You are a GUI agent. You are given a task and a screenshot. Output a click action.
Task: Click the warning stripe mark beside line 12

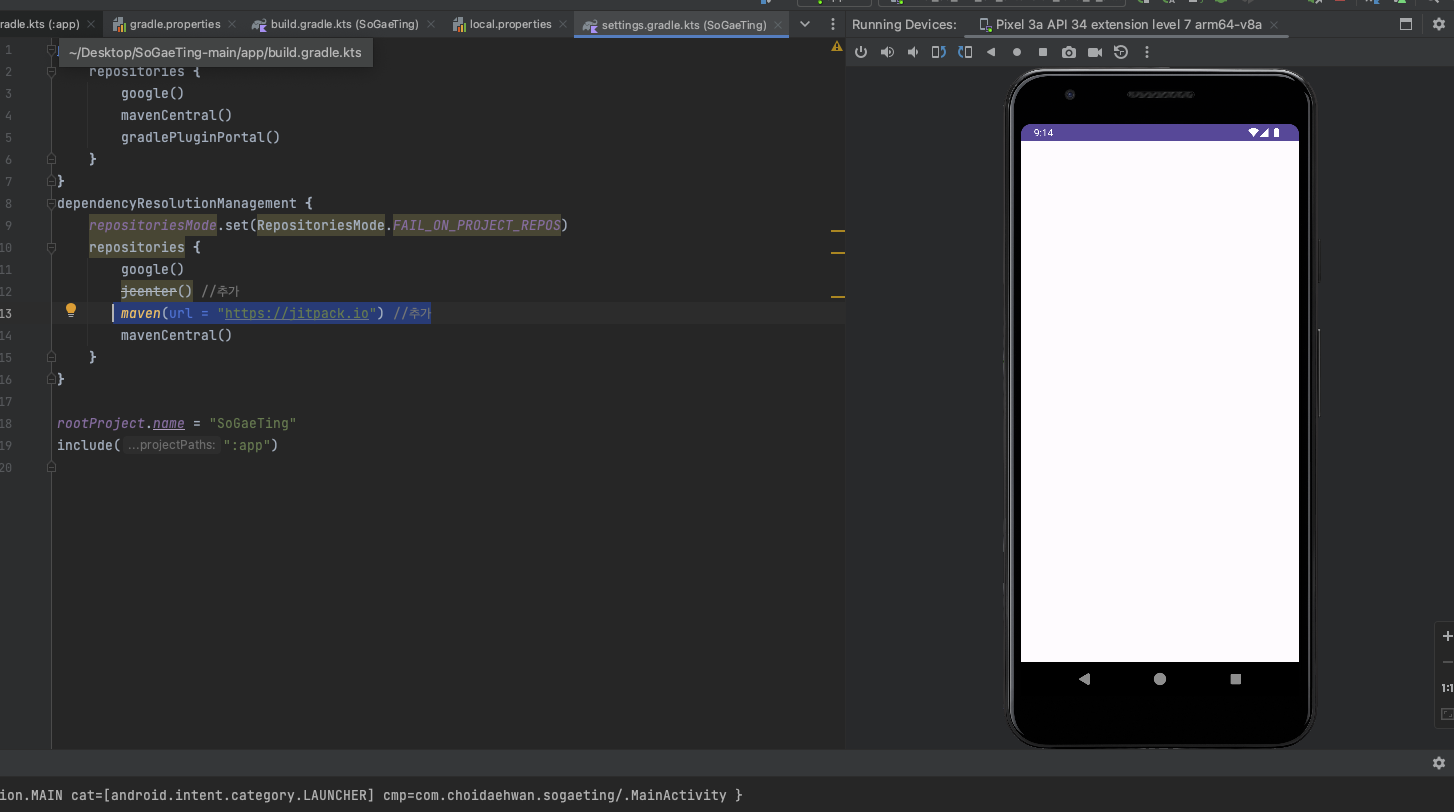tap(838, 297)
